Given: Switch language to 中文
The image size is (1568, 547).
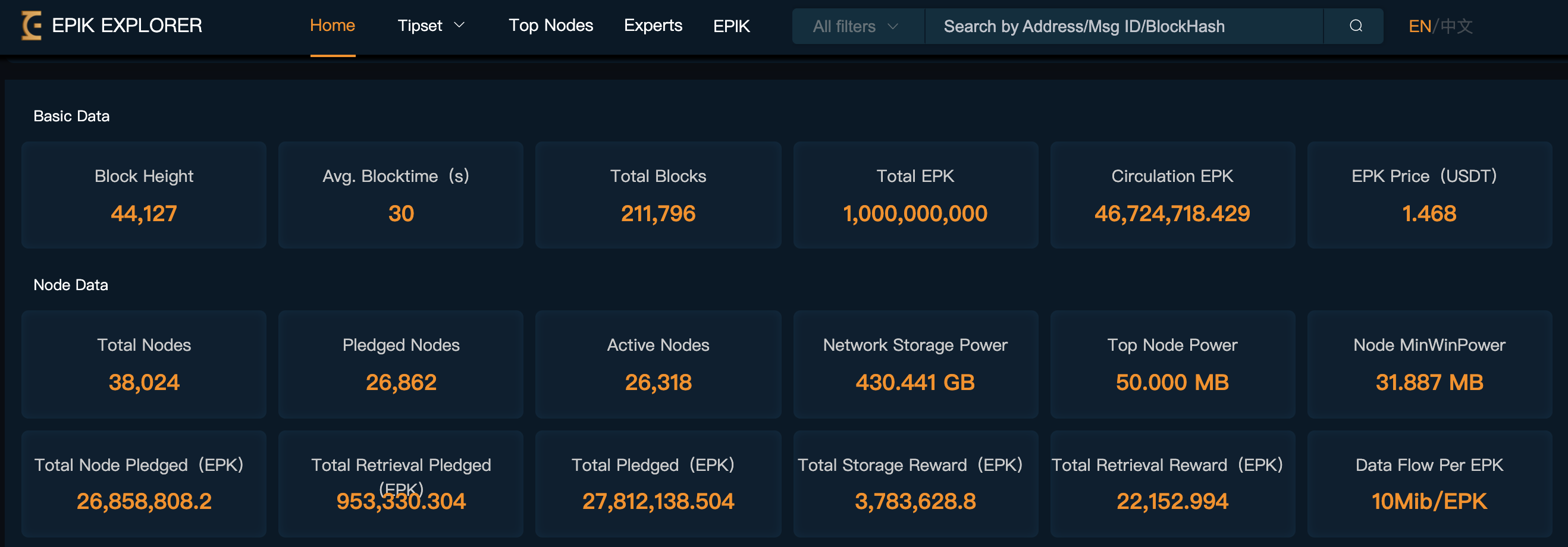Looking at the screenshot, I should click(x=1457, y=26).
